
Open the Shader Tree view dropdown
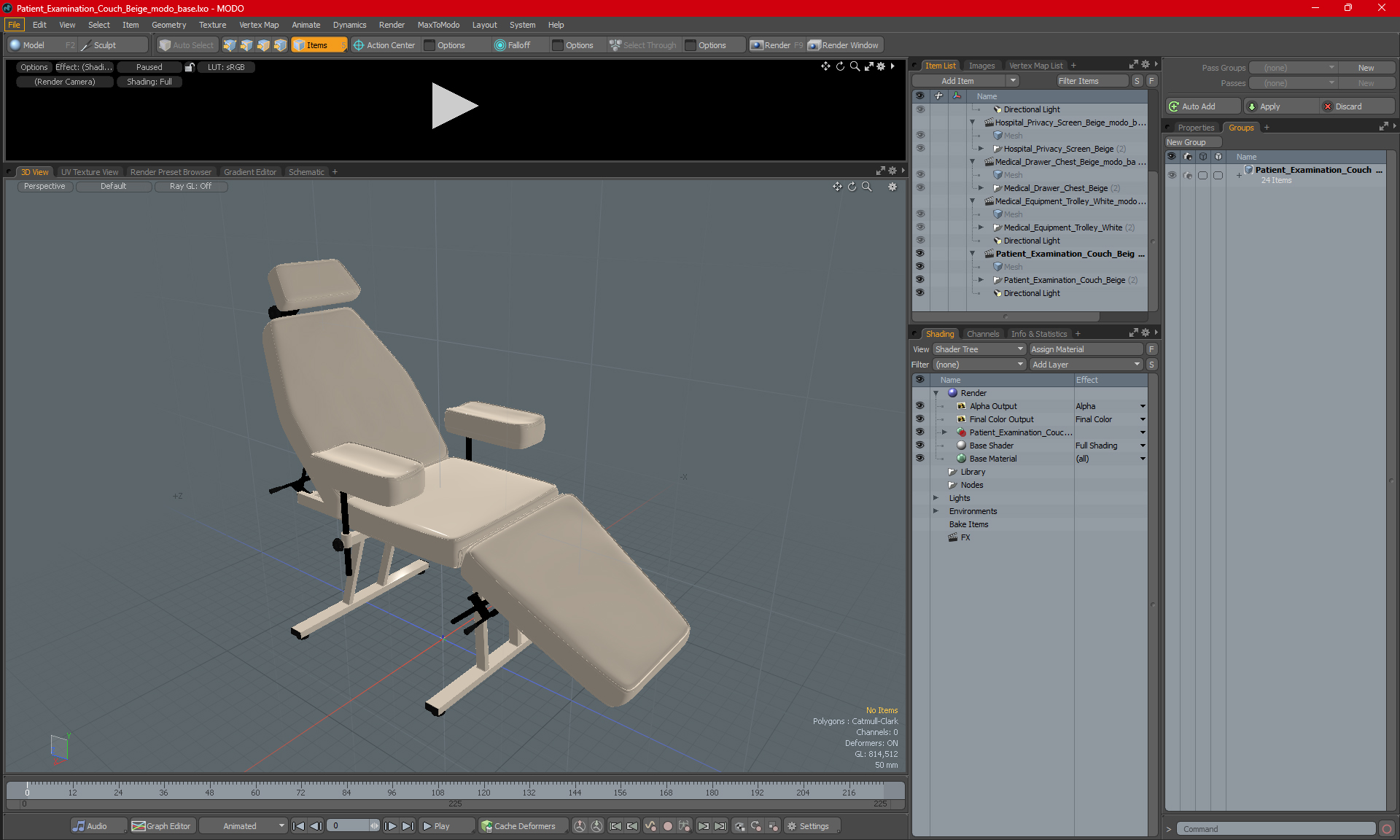point(979,349)
